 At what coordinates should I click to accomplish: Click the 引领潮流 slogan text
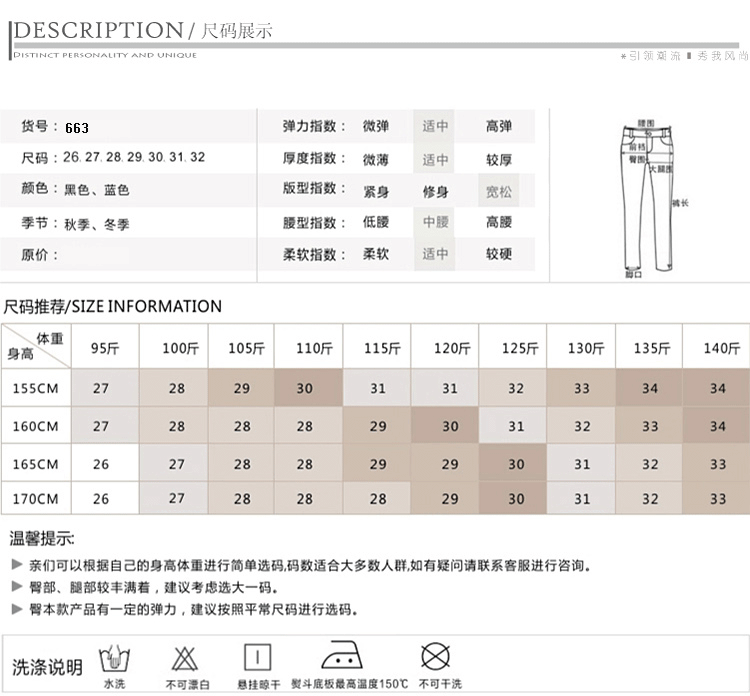[x=654, y=56]
